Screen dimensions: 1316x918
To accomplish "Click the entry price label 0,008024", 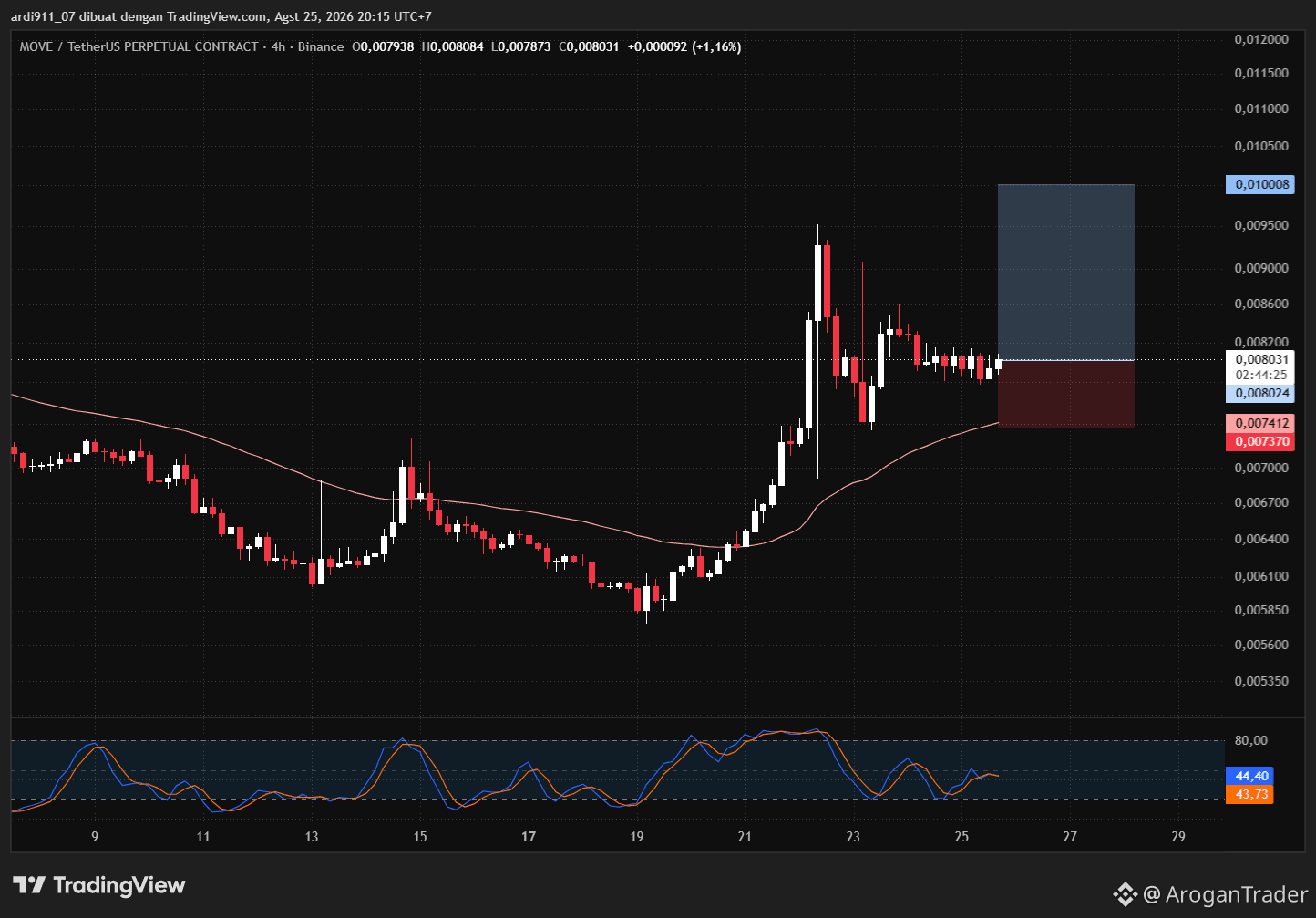I will click(x=1259, y=394).
